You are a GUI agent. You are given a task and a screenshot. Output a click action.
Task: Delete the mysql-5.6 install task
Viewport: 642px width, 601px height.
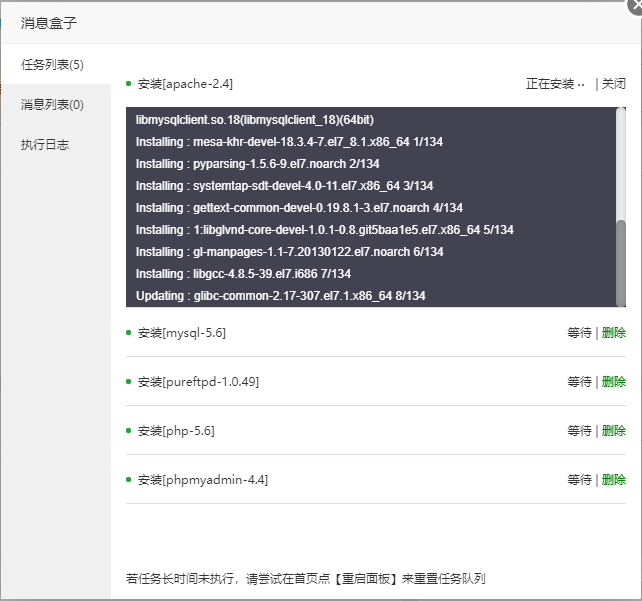[x=613, y=332]
